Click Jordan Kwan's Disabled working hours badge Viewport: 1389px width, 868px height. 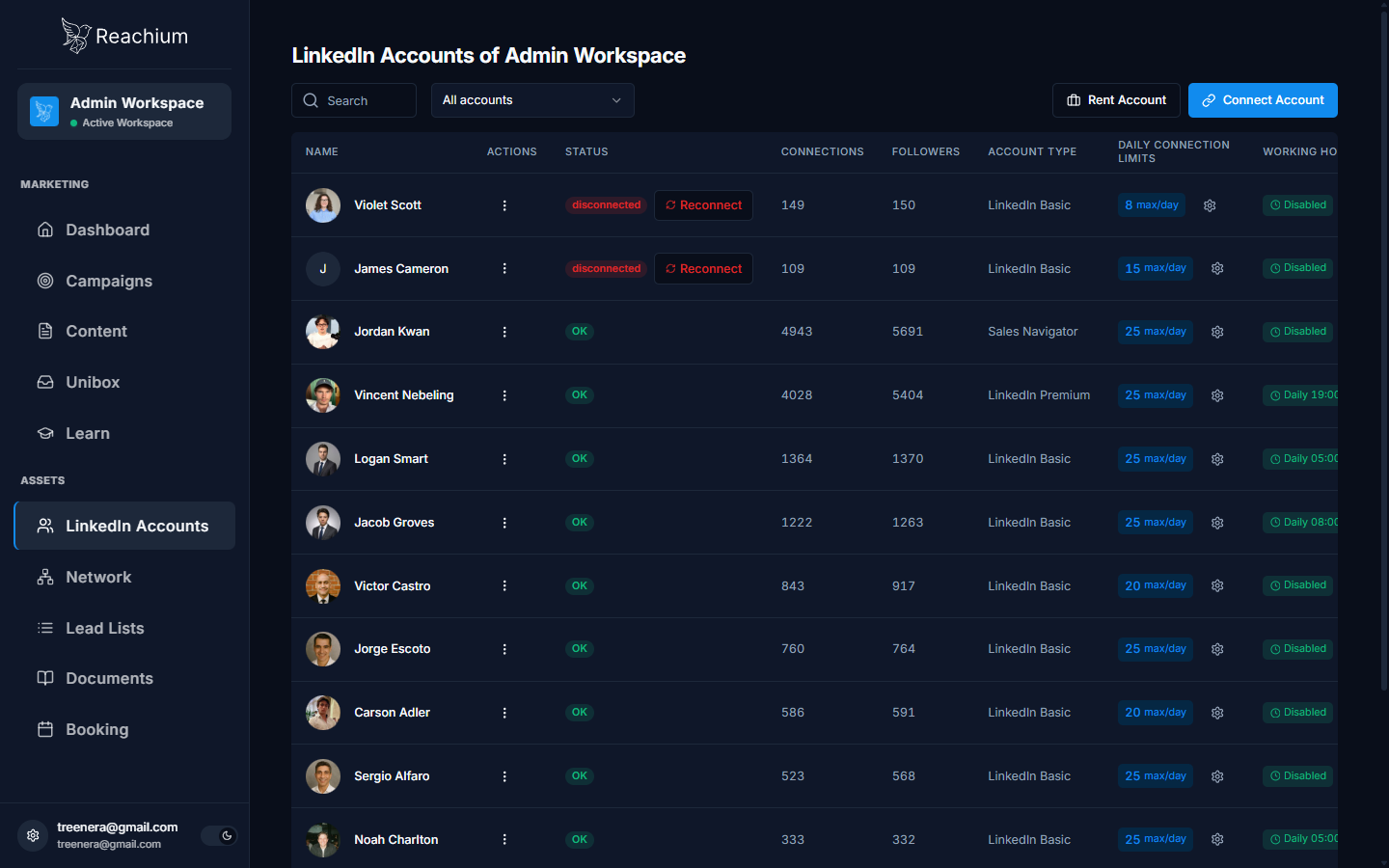(x=1297, y=332)
